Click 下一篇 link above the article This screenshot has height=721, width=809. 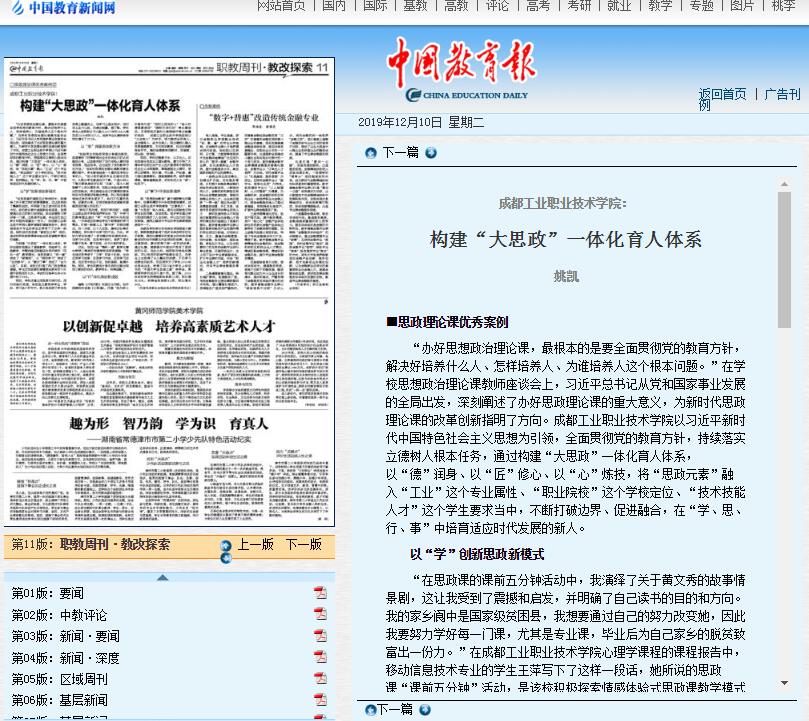click(400, 153)
